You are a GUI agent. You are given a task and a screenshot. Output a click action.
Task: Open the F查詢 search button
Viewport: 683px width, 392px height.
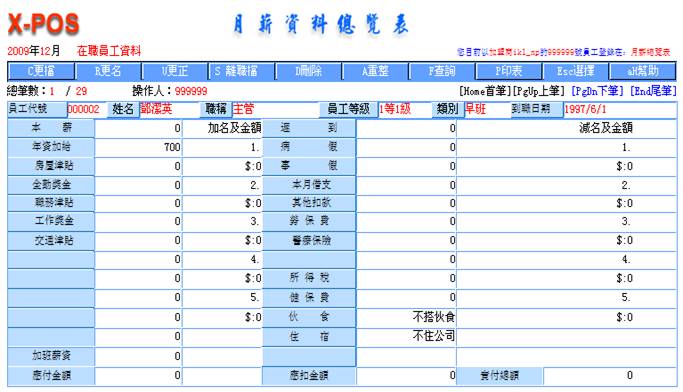click(442, 71)
